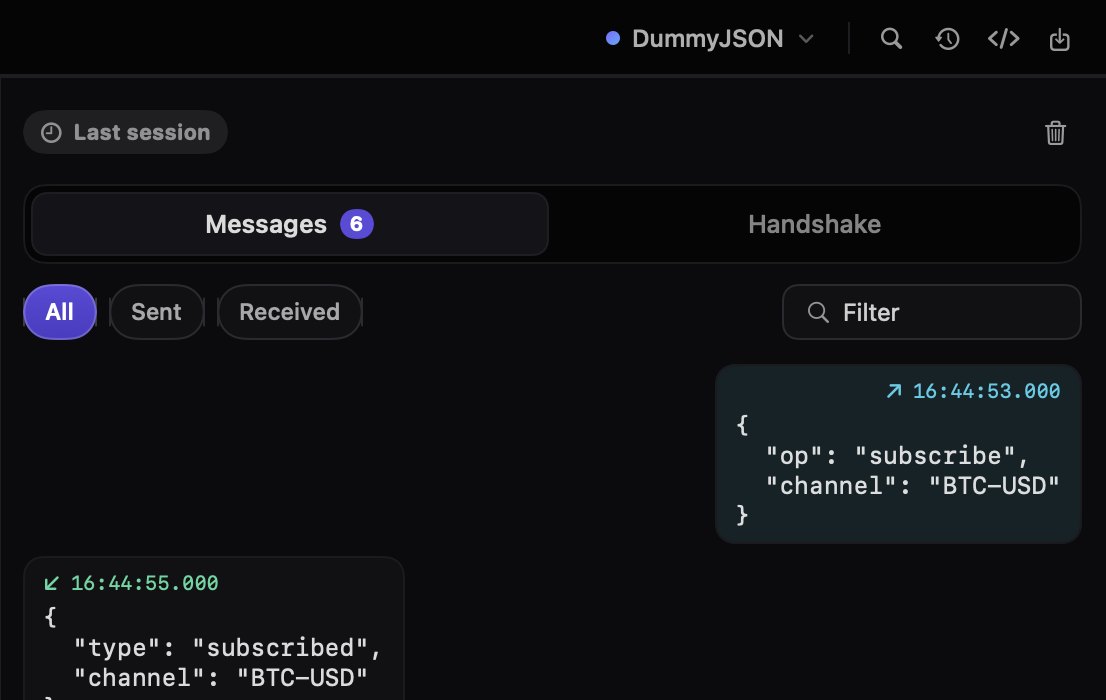1106x700 pixels.
Task: Select sent message's "channel": "BTC-USD" line
Action: pyautogui.click(x=913, y=486)
